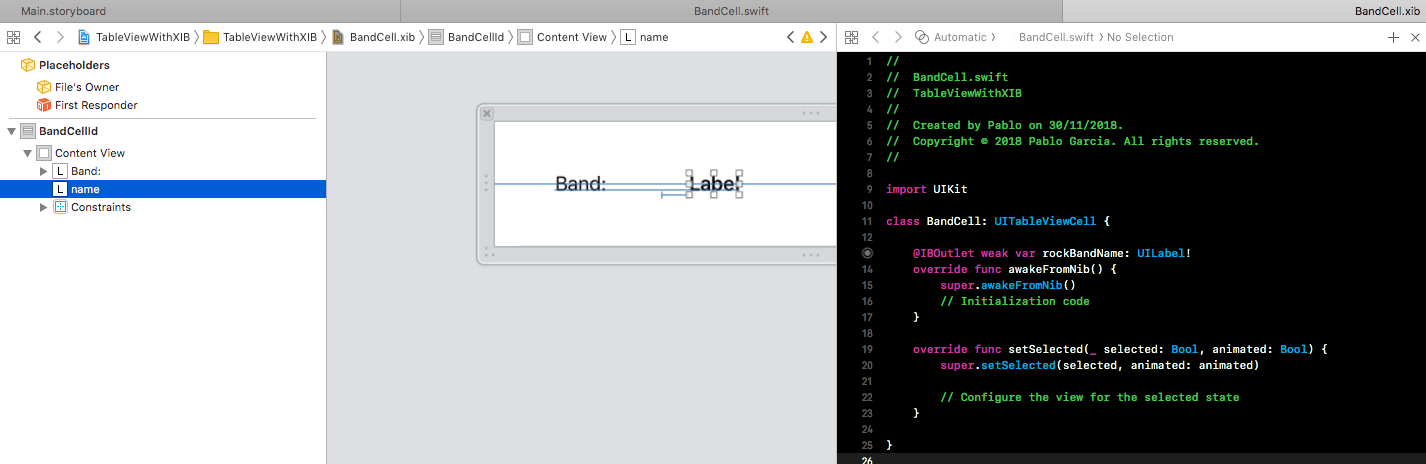This screenshot has width=1426, height=464.
Task: Open related items grid in Interface Builder jump bar
Action: [x=13, y=37]
